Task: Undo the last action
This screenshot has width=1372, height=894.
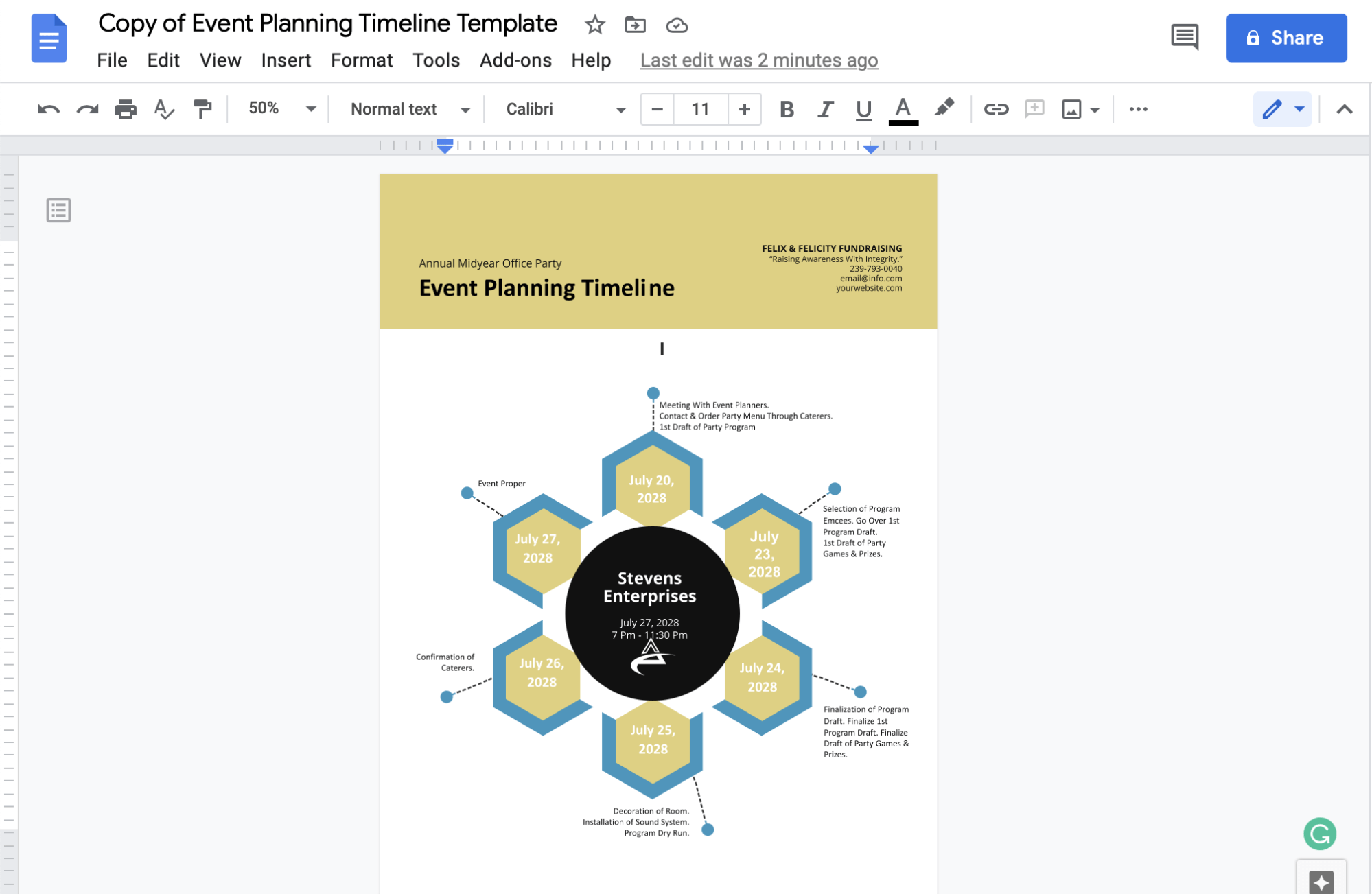Action: 47,108
